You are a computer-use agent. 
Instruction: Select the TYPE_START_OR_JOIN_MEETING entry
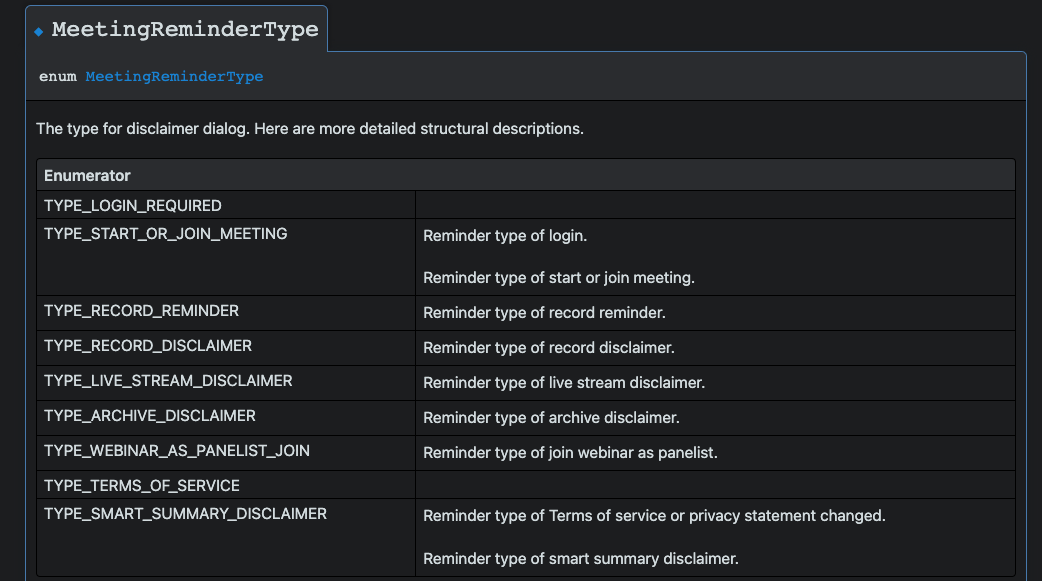(166, 234)
